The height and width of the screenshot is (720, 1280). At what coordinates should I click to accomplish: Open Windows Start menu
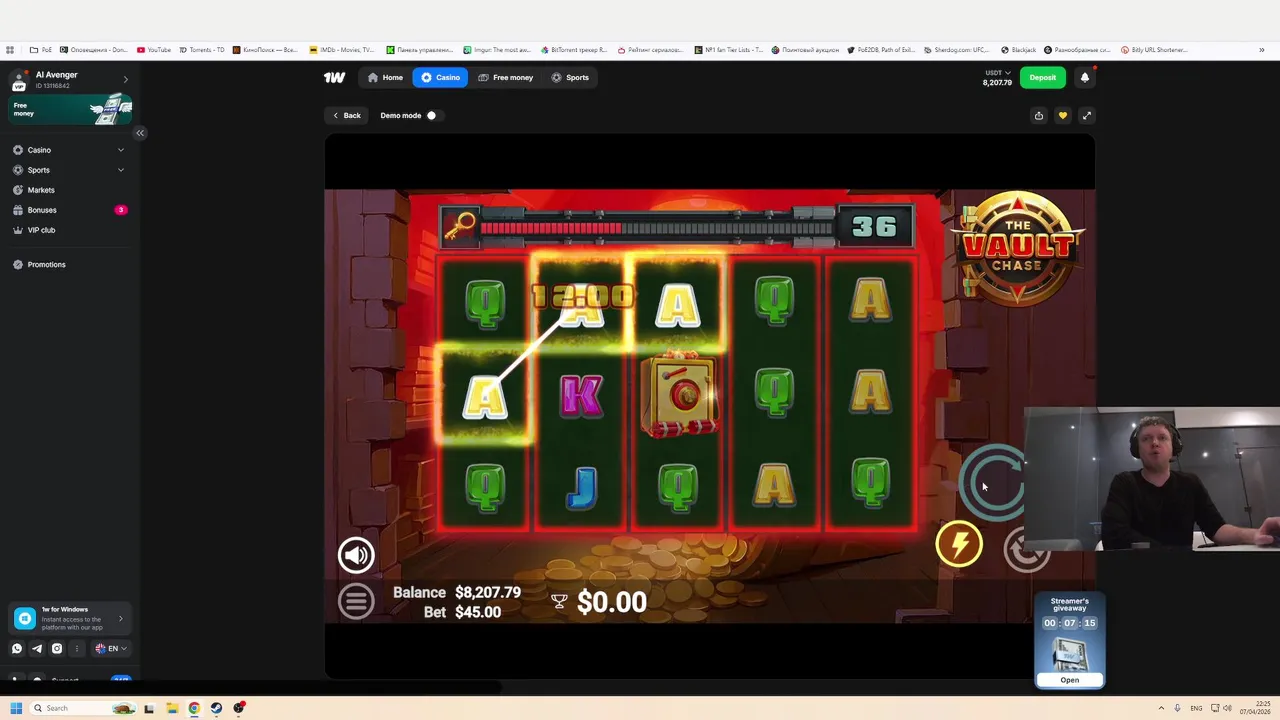click(x=16, y=708)
